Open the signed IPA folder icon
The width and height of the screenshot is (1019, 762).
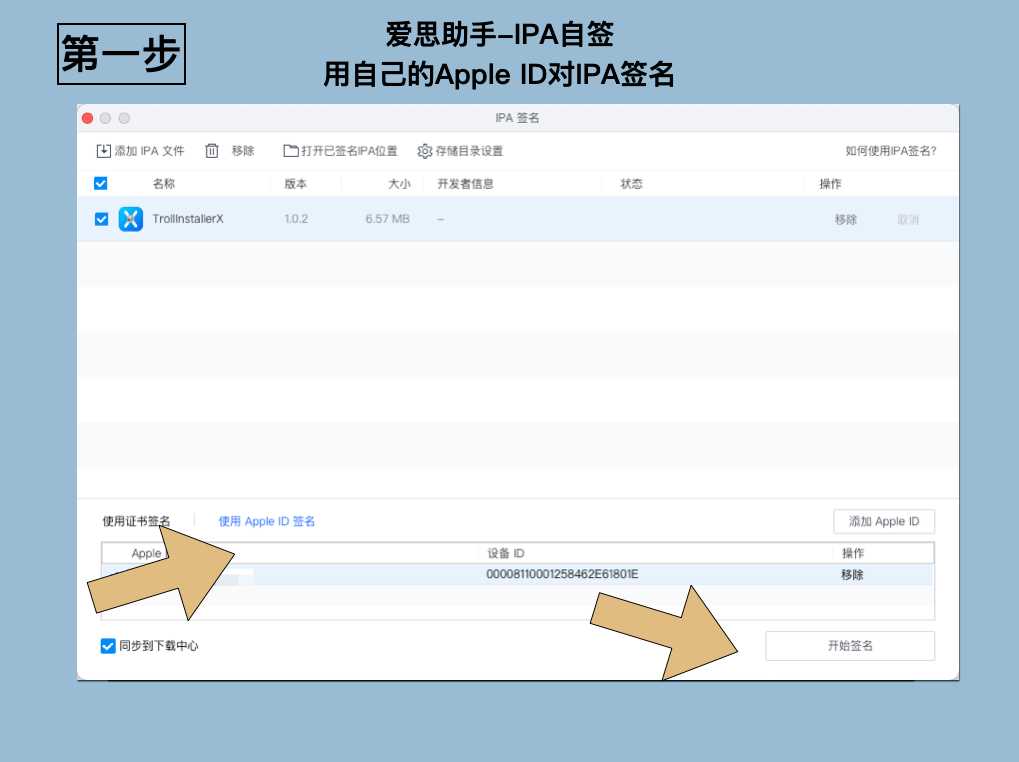[x=290, y=151]
